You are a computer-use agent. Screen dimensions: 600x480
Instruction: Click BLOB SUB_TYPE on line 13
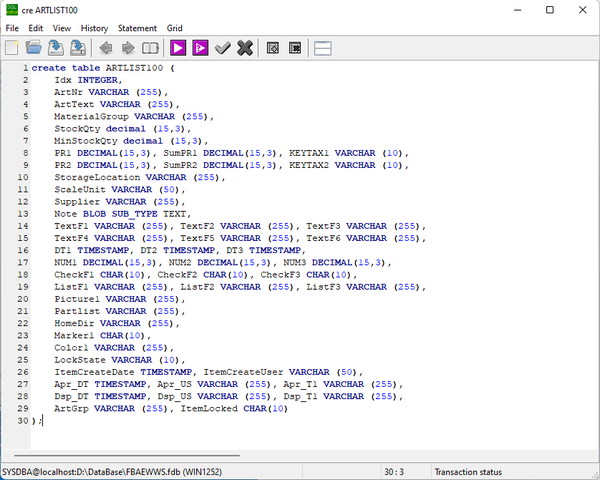(x=120, y=214)
